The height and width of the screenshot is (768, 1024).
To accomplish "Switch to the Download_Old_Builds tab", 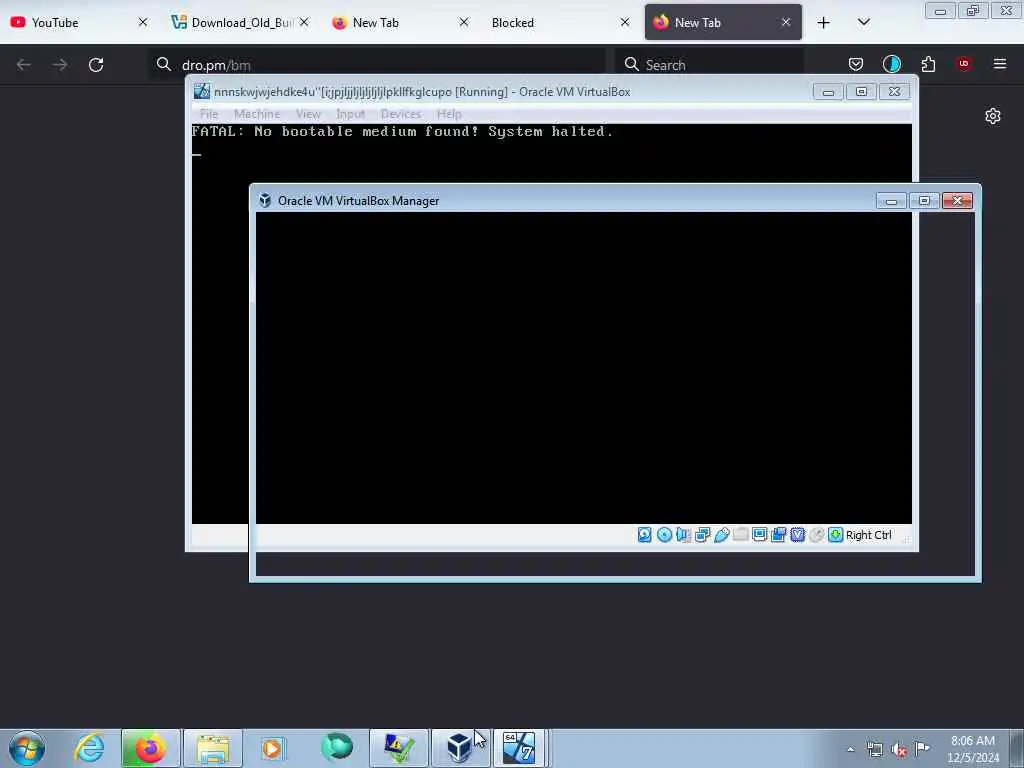I will point(239,22).
